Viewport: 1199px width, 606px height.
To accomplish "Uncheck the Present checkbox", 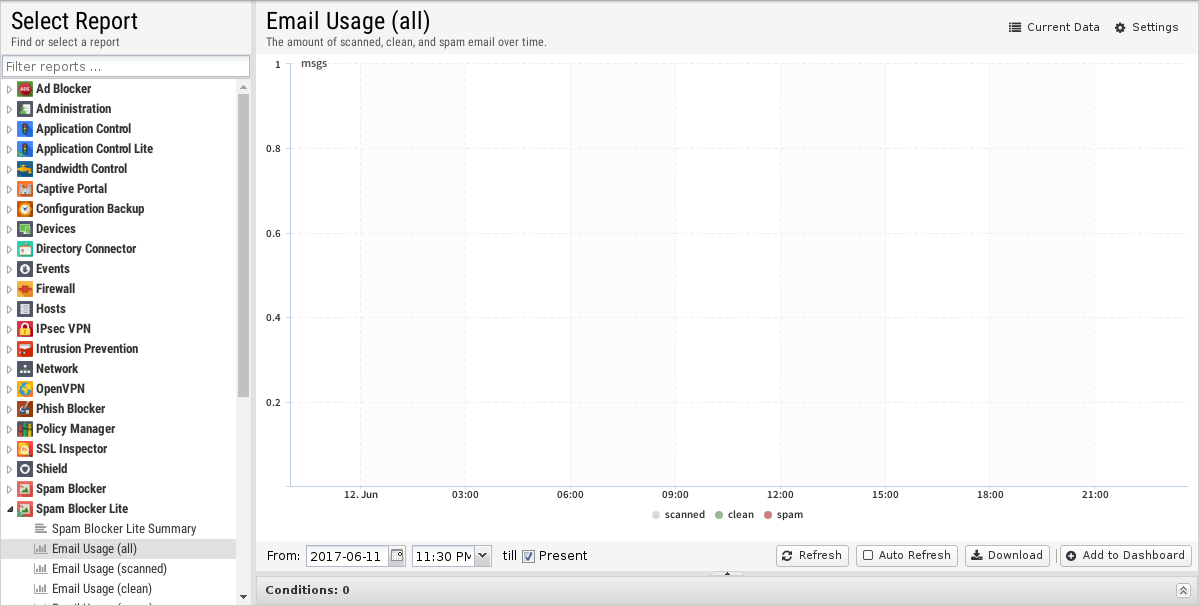I will coord(528,556).
